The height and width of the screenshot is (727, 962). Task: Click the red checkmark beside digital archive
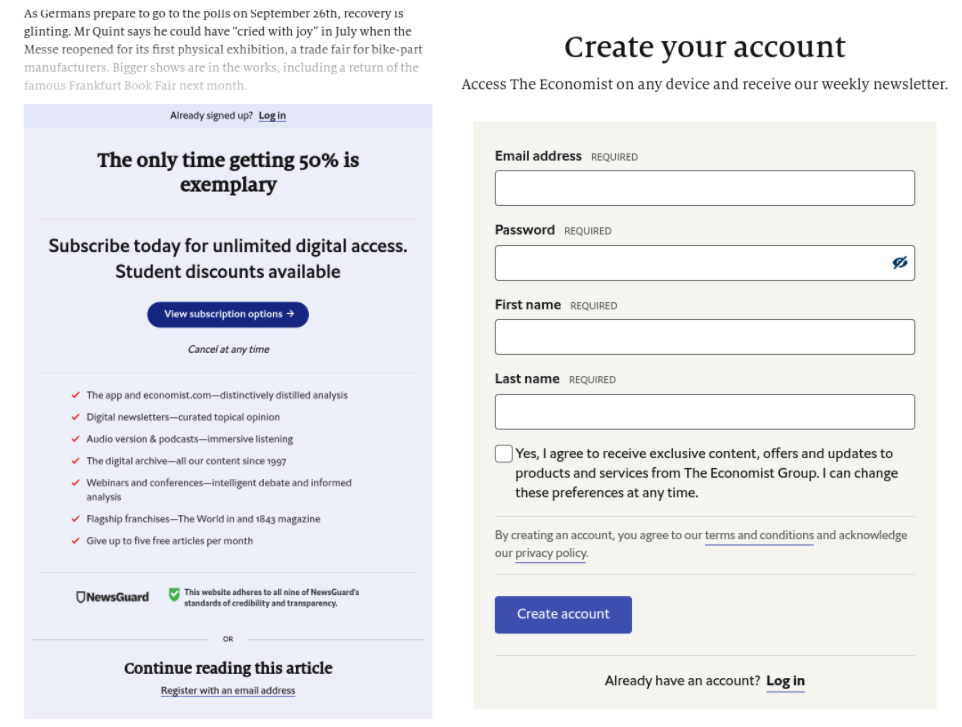click(x=75, y=461)
